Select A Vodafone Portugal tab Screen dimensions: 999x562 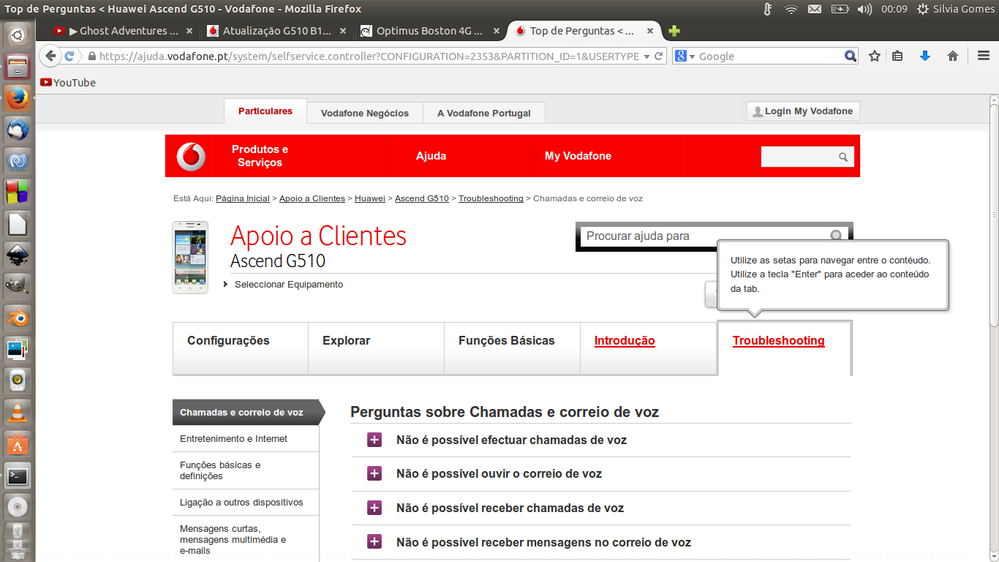(484, 113)
